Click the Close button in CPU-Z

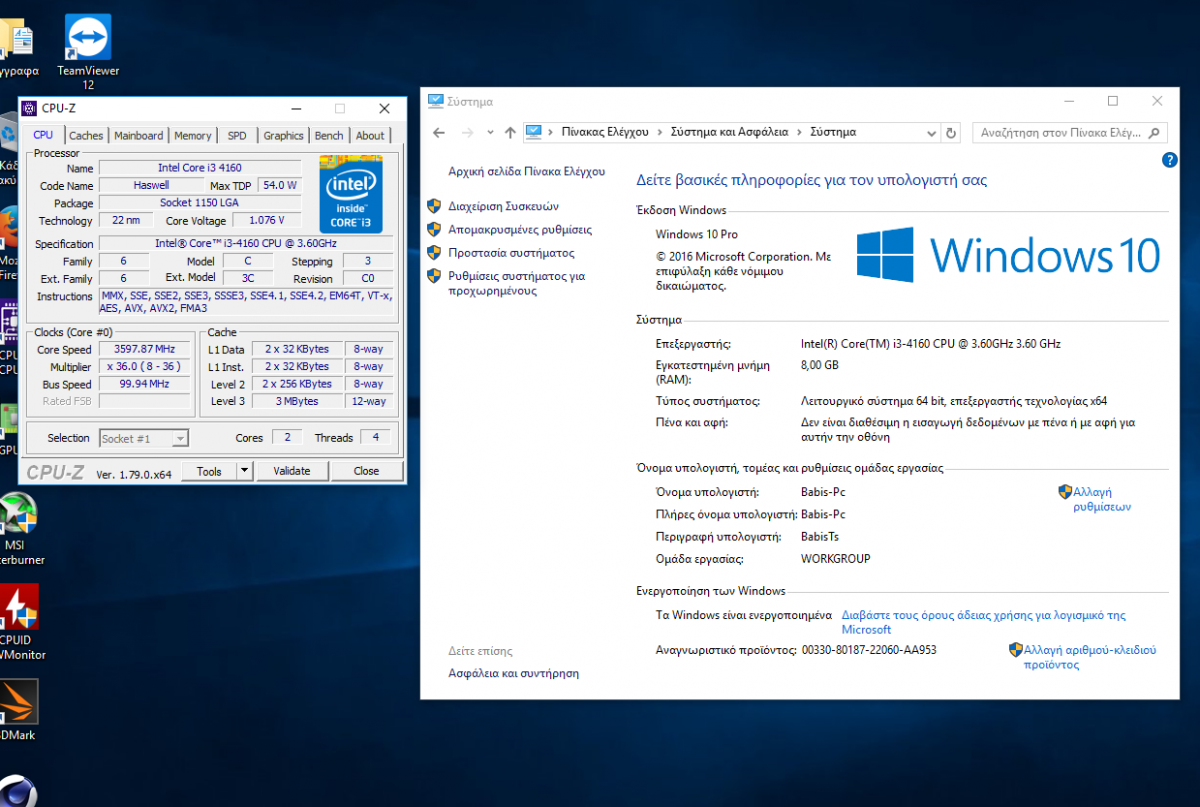pyautogui.click(x=366, y=471)
